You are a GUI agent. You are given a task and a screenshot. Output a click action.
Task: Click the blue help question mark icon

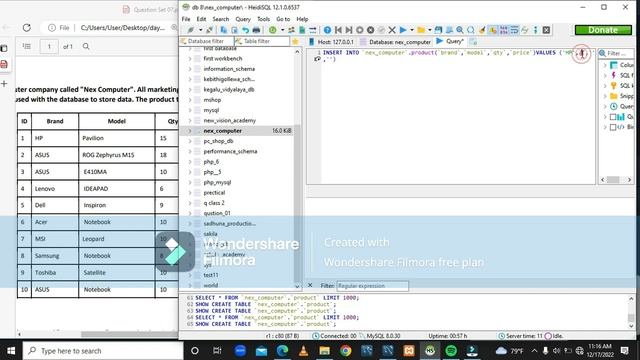(327, 30)
